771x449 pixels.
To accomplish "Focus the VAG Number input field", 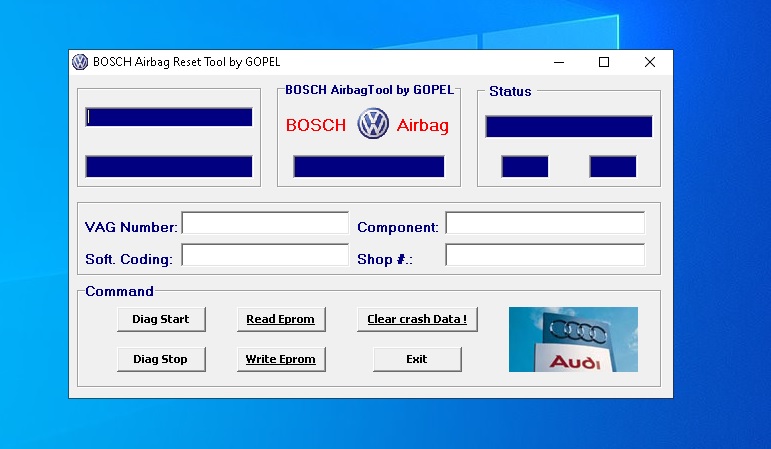I will point(265,223).
